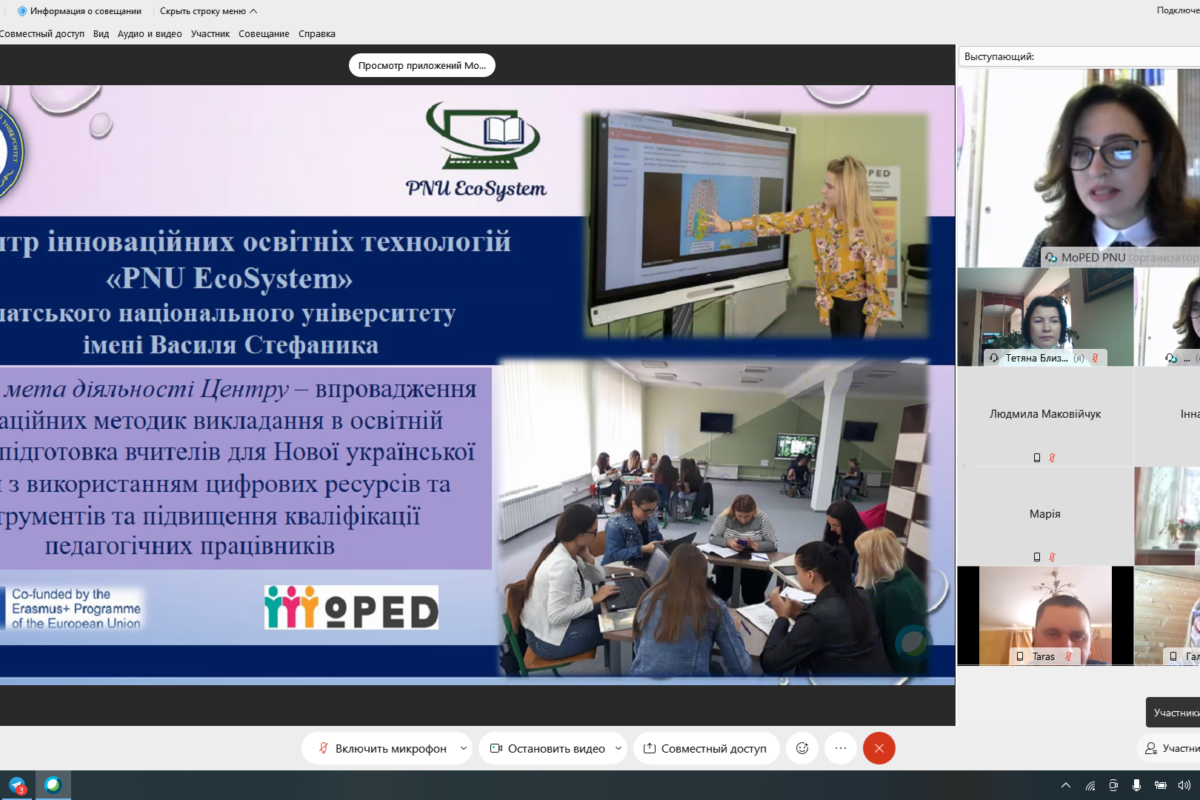Select Людмила Маковійчук participant tile

coord(1045,414)
